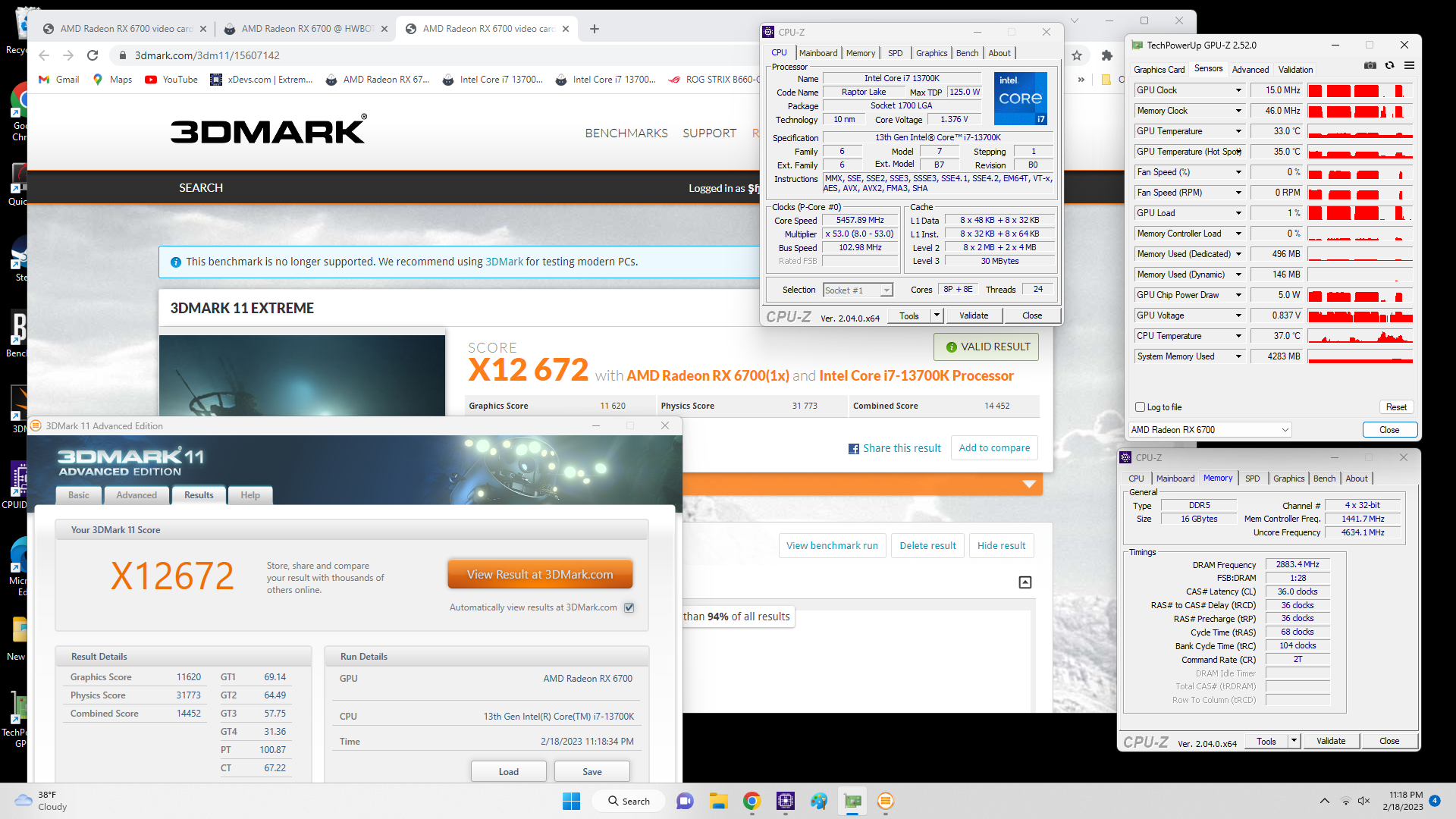1456x819 pixels.
Task: Open File Explorer from the taskbar
Action: click(718, 801)
